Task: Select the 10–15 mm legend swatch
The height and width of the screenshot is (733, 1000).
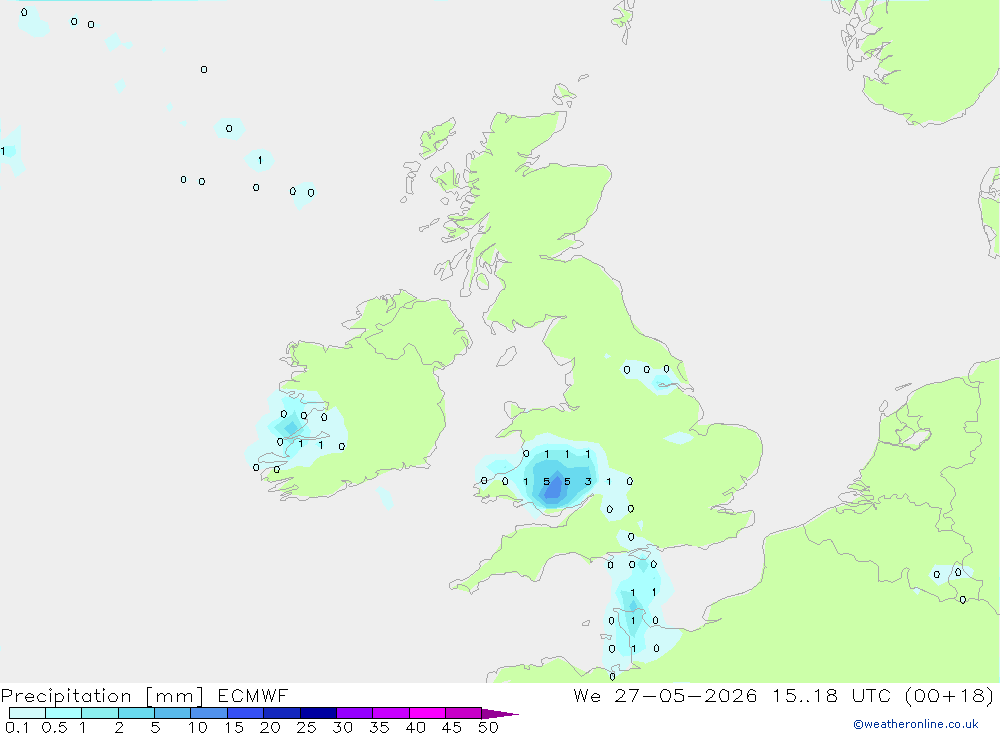Action: click(x=209, y=713)
